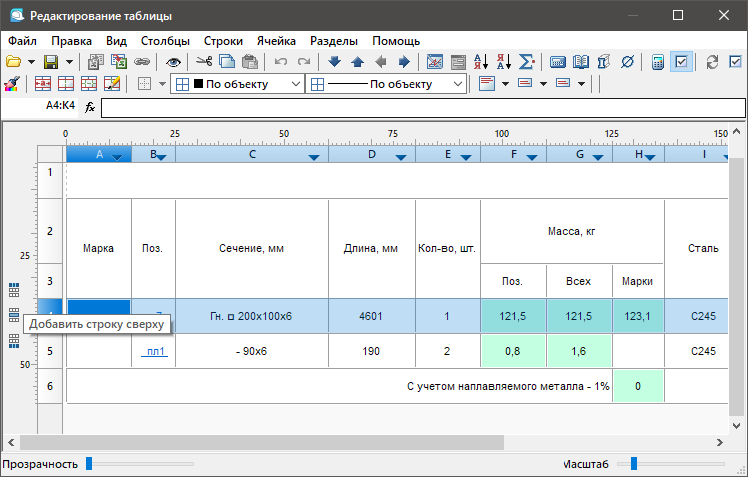Click the paste clipboard icon
Viewport: 748px width, 477px height.
(x=250, y=62)
